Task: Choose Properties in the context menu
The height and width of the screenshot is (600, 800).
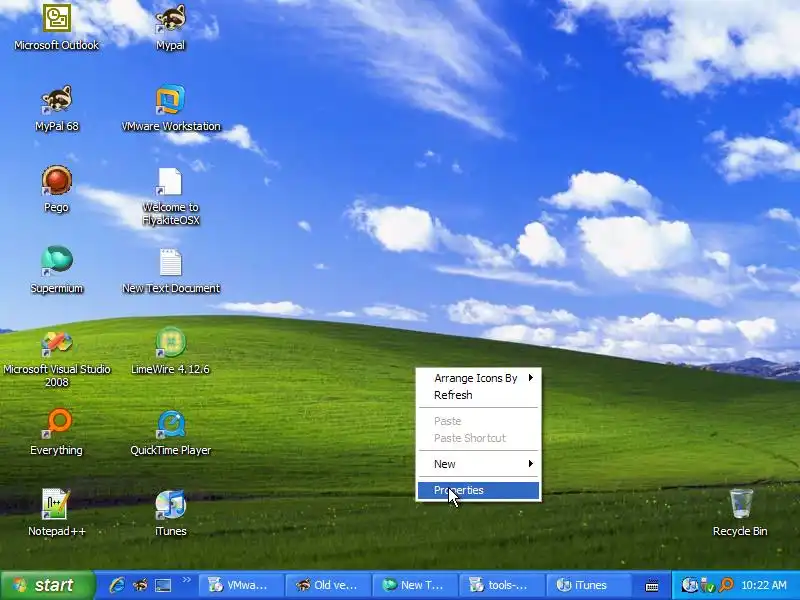Action: coord(479,490)
